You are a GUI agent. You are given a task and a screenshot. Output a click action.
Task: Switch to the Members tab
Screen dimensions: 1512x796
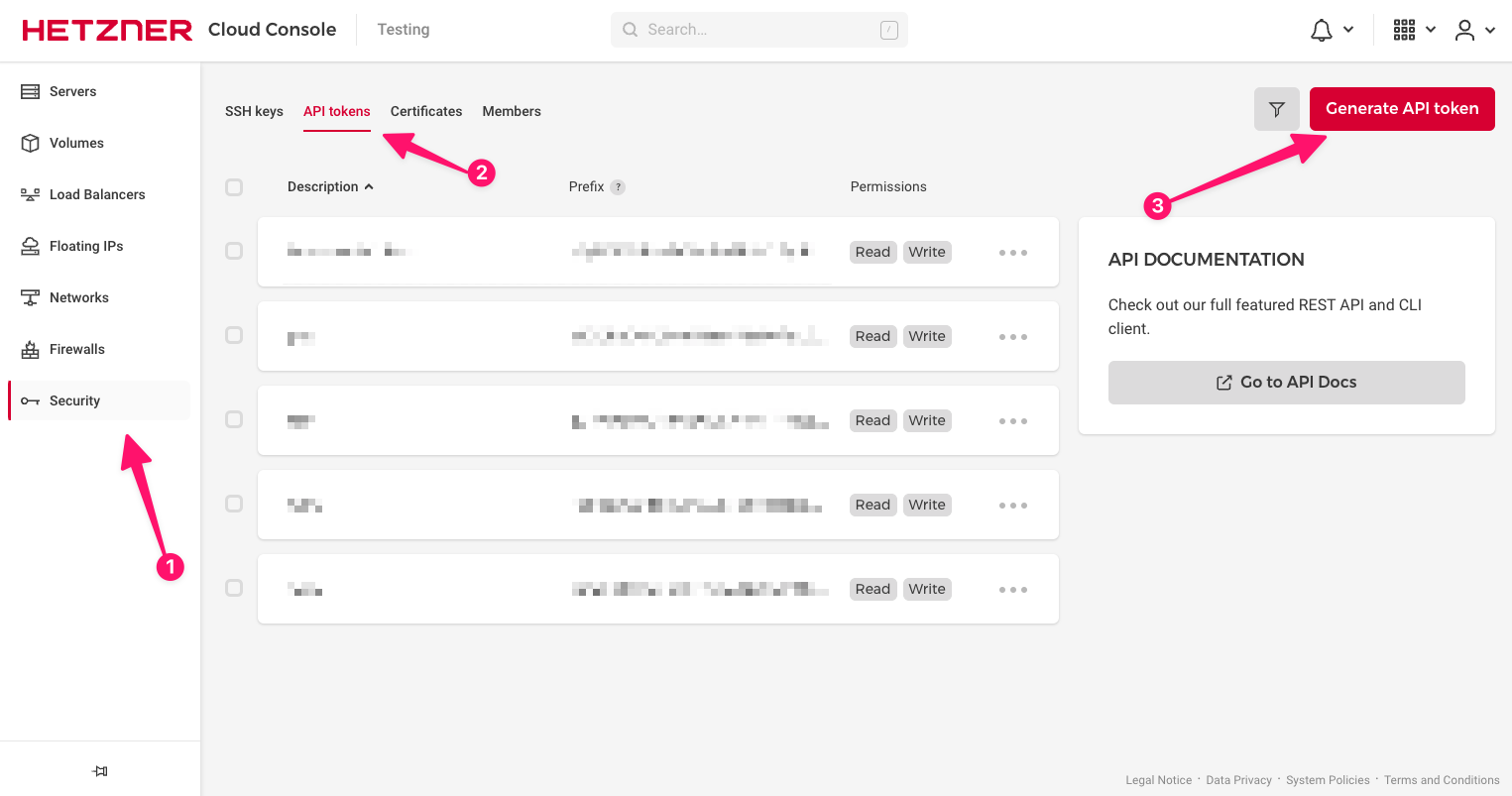coord(512,111)
